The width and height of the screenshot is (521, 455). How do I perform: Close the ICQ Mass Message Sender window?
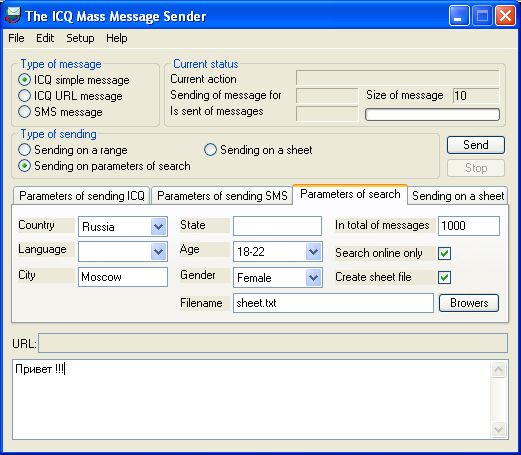coord(505,16)
